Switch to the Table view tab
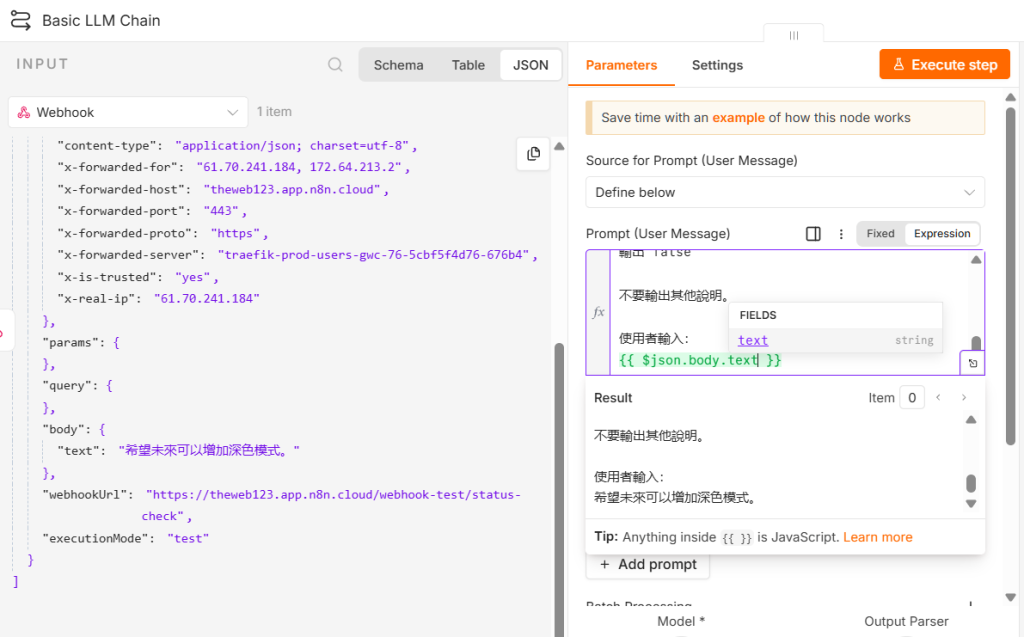 (468, 65)
